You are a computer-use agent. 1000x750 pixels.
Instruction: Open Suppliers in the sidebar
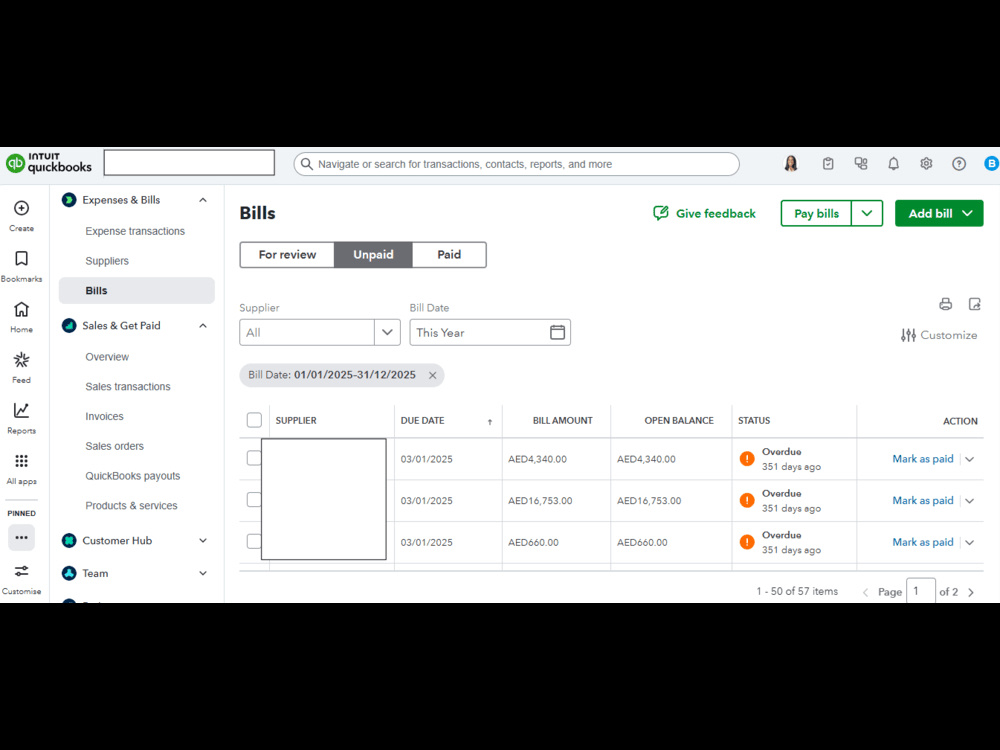pyautogui.click(x=107, y=261)
